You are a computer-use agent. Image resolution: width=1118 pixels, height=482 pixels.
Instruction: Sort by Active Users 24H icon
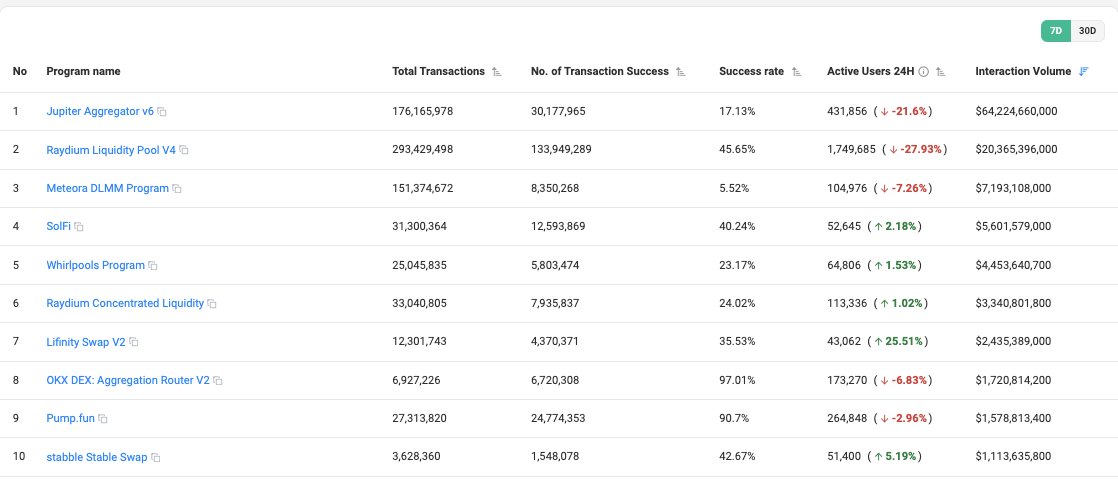940,72
